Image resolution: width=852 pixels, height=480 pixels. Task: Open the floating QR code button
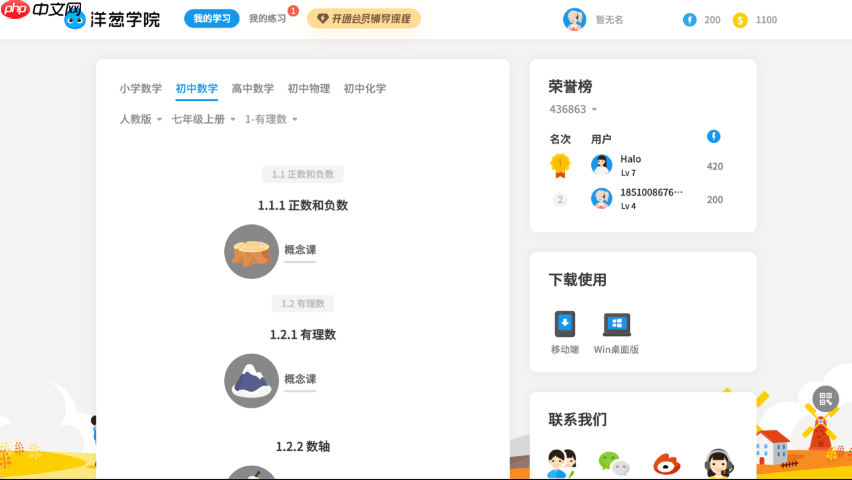click(825, 399)
